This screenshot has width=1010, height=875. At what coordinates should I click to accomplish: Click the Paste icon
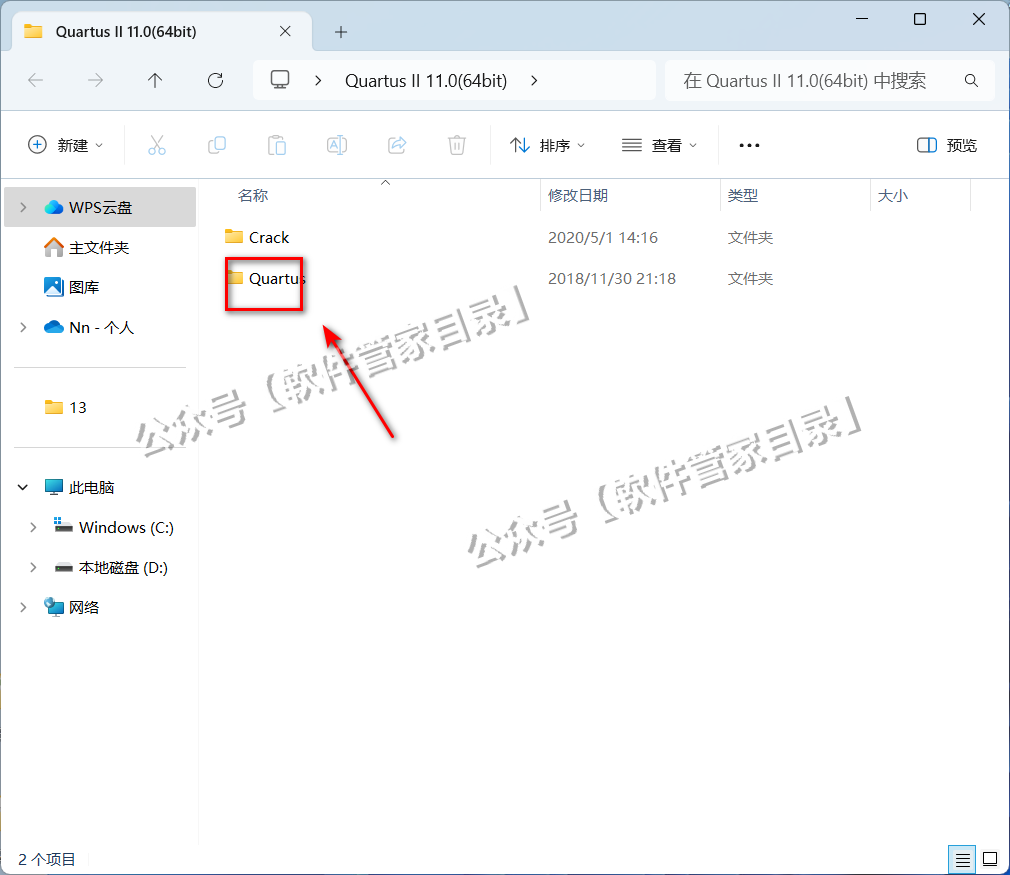tap(277, 145)
